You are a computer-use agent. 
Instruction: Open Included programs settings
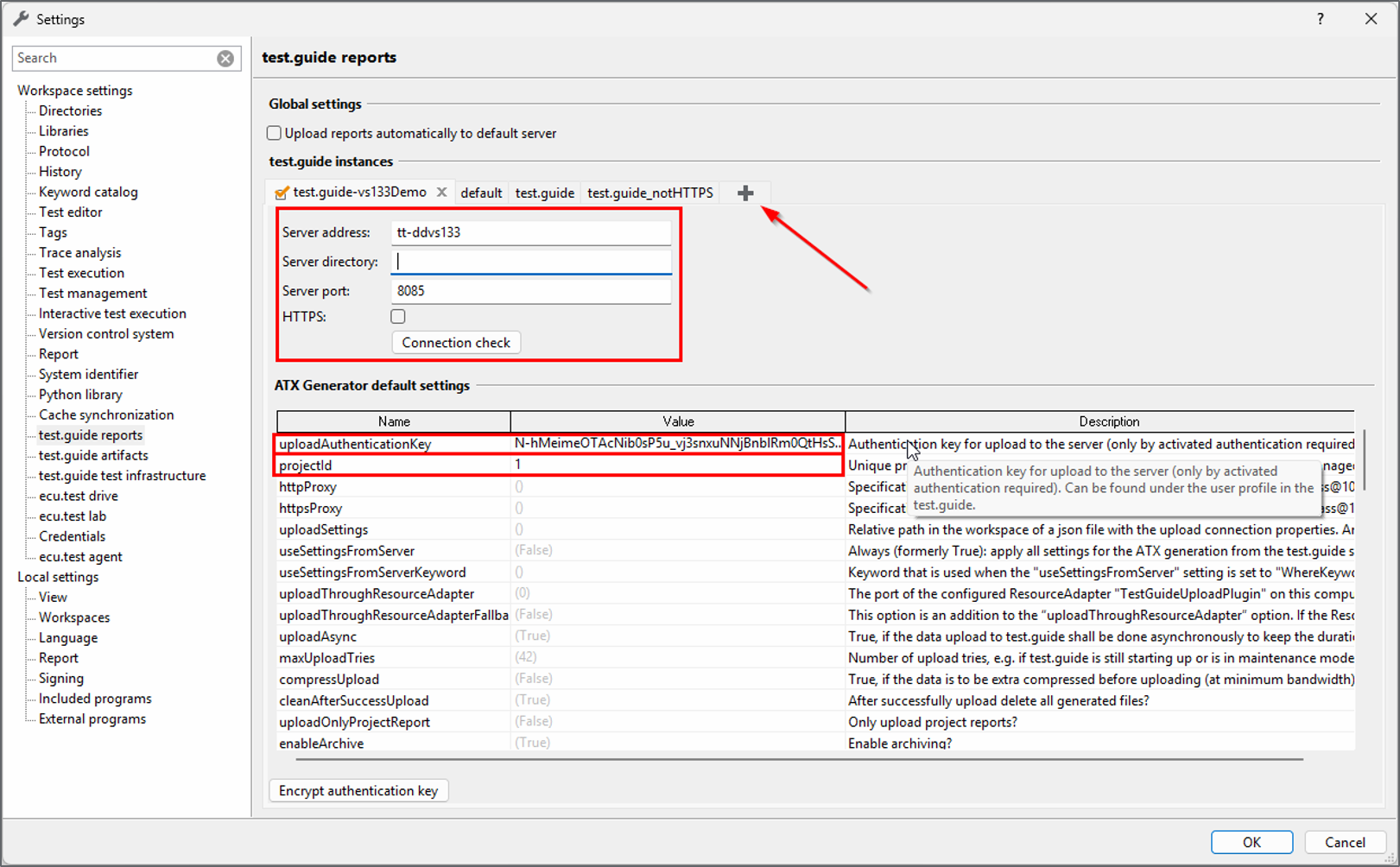pyautogui.click(x=95, y=699)
